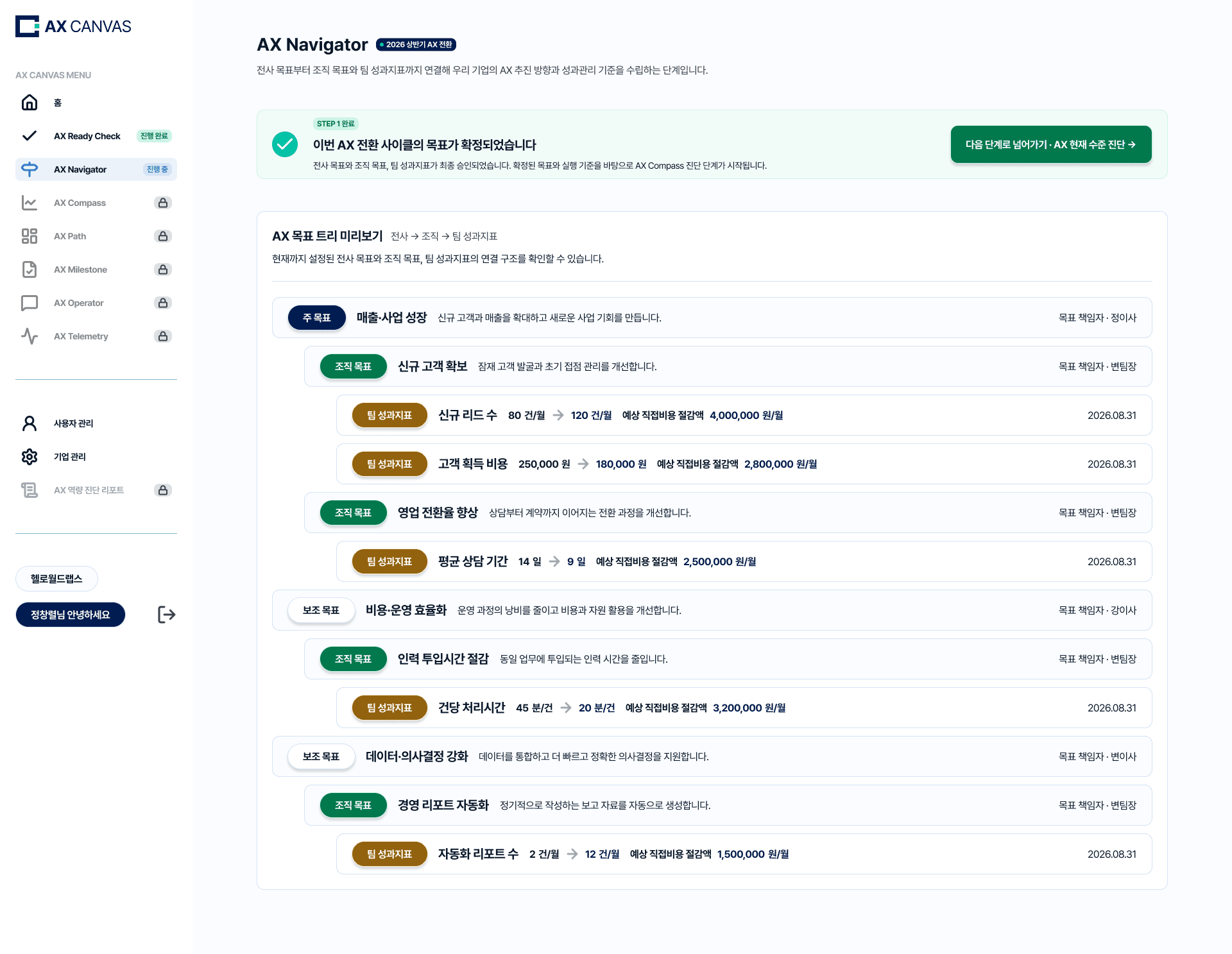Click the AX Compass chart icon

tap(30, 203)
